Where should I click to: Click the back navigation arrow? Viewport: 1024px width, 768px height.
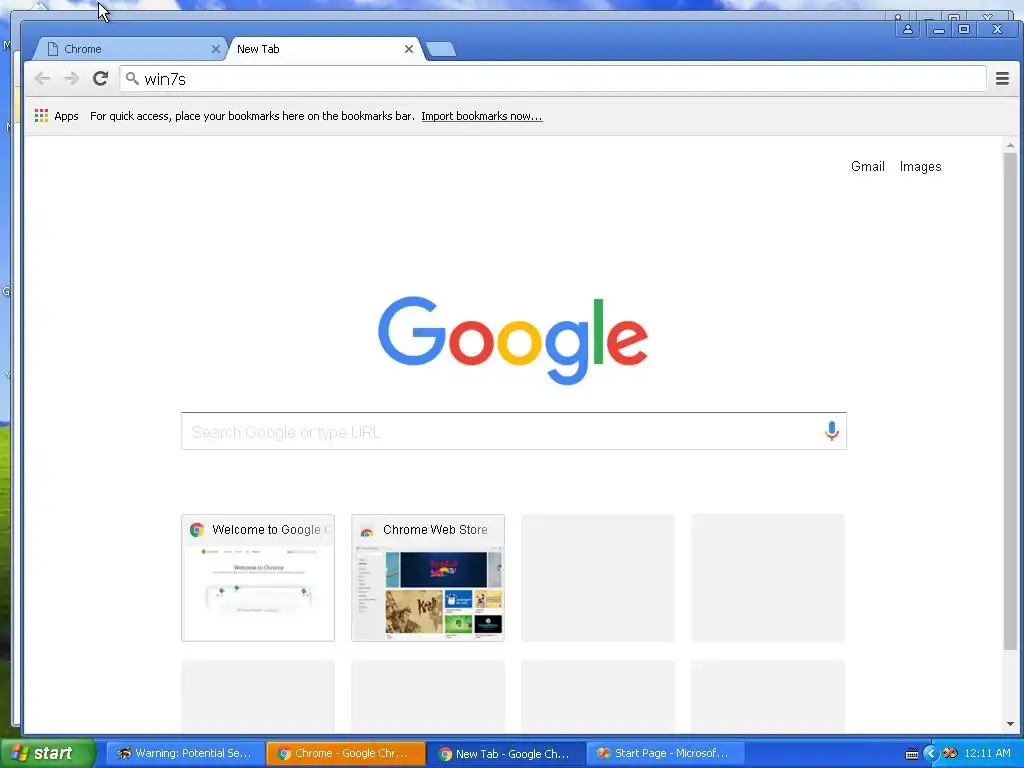coord(42,79)
